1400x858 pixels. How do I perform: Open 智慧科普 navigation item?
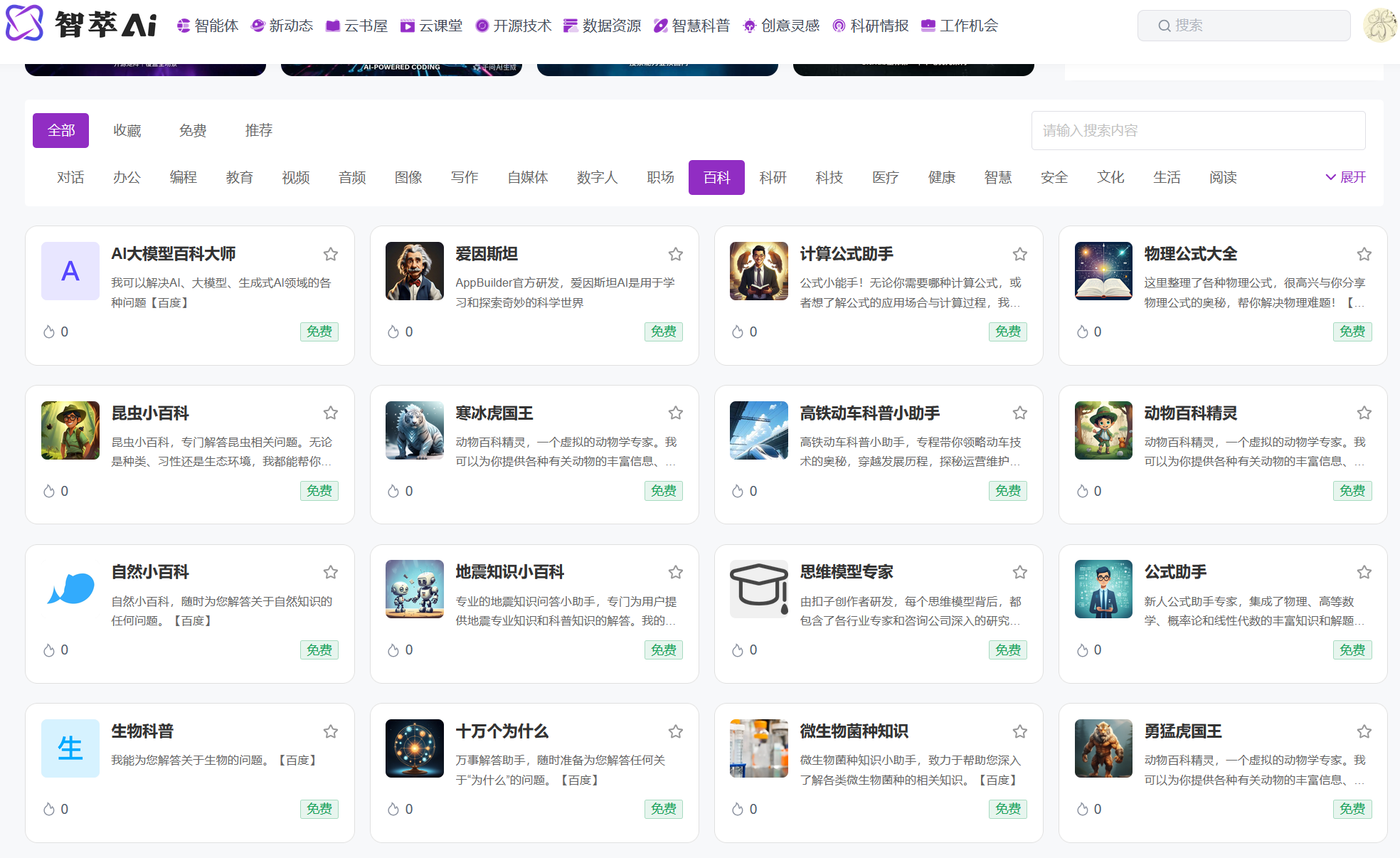(692, 26)
